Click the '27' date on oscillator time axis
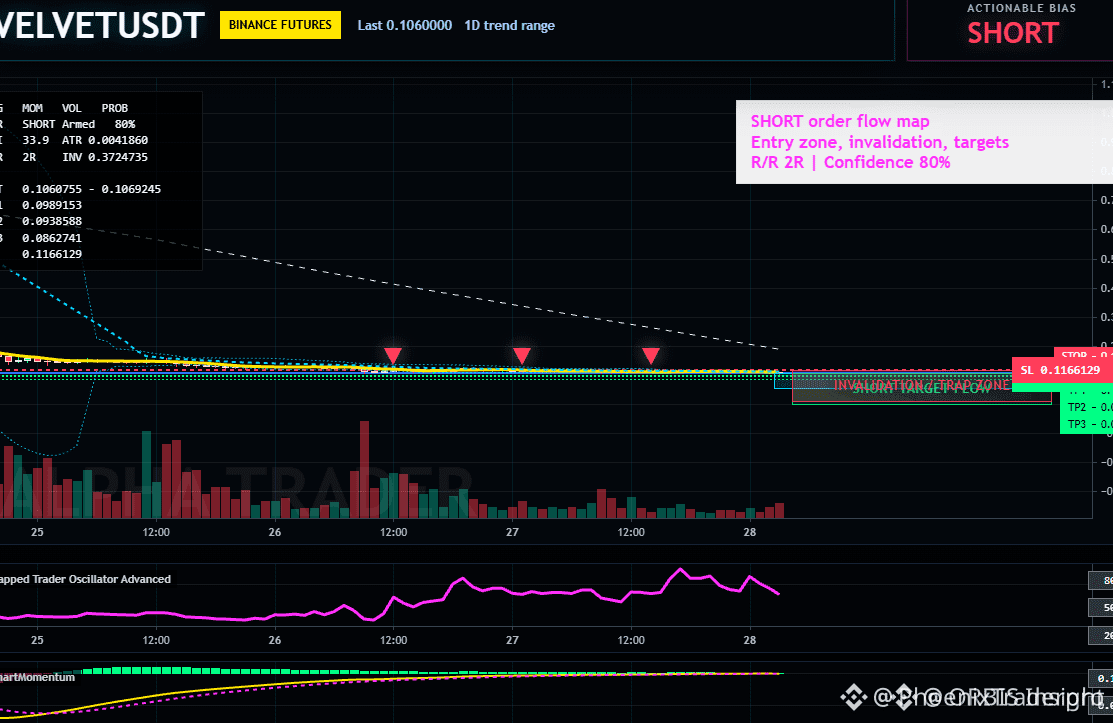This screenshot has height=723, width=1113. coord(512,640)
